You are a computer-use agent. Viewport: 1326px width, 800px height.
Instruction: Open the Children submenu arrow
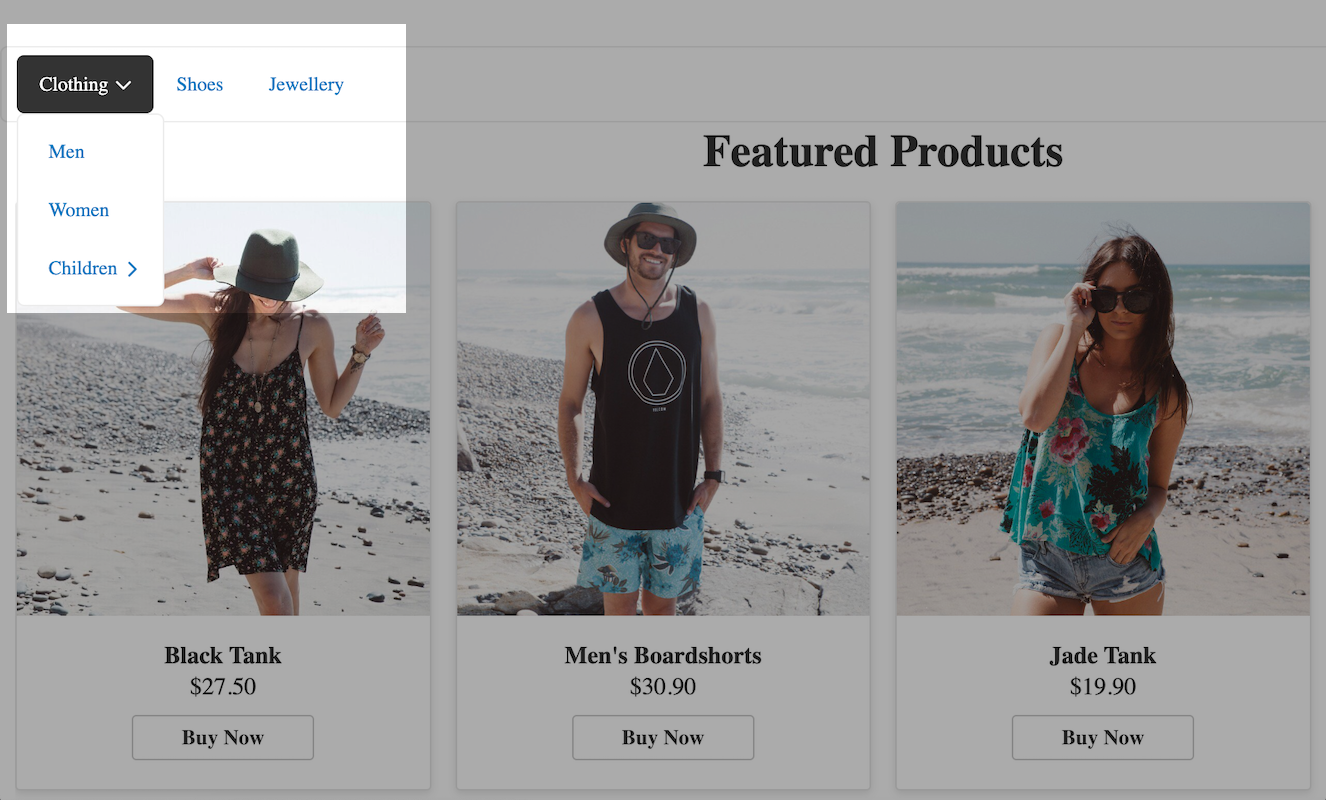[x=132, y=268]
